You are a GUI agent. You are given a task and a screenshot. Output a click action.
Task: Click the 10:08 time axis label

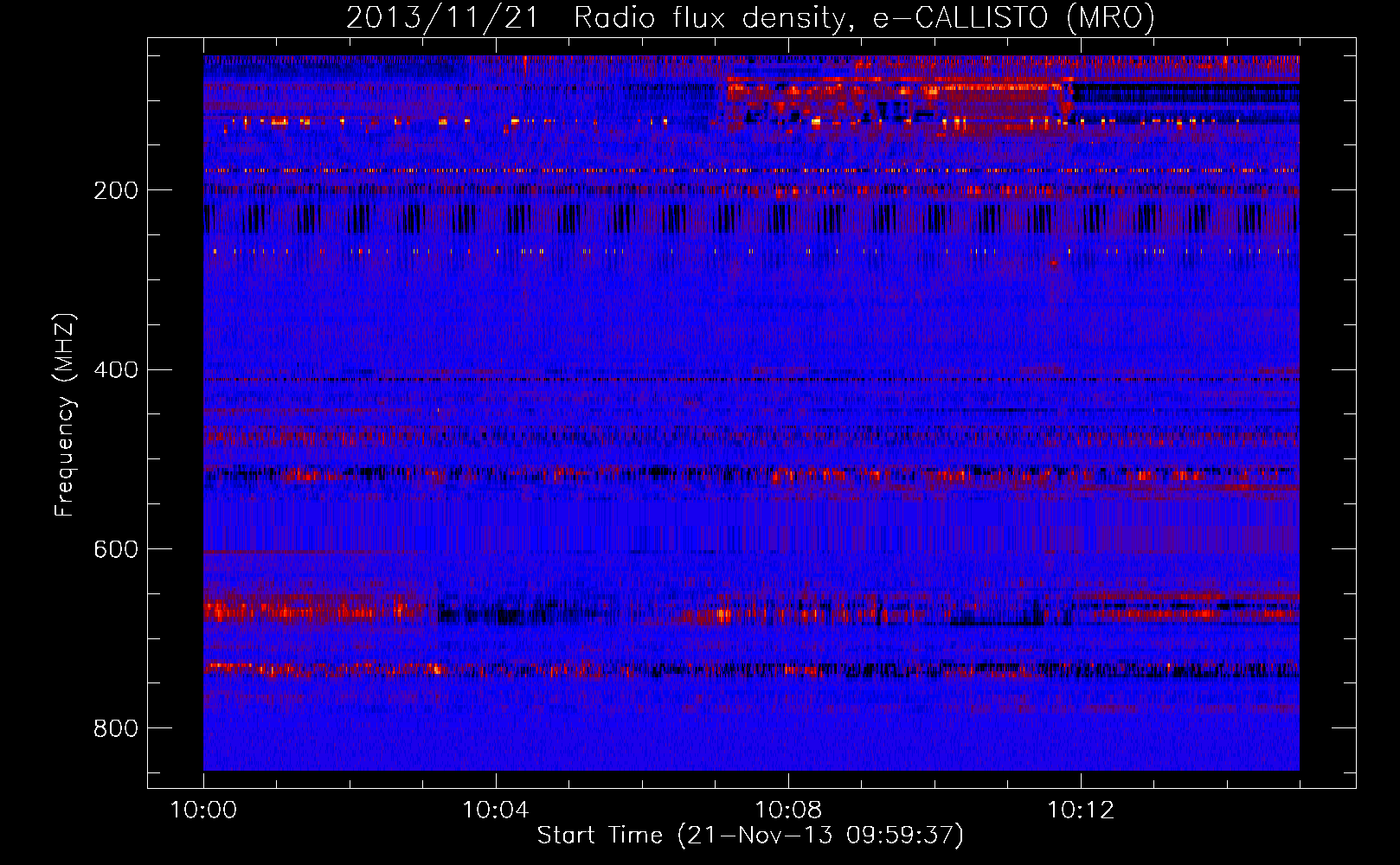[x=788, y=811]
